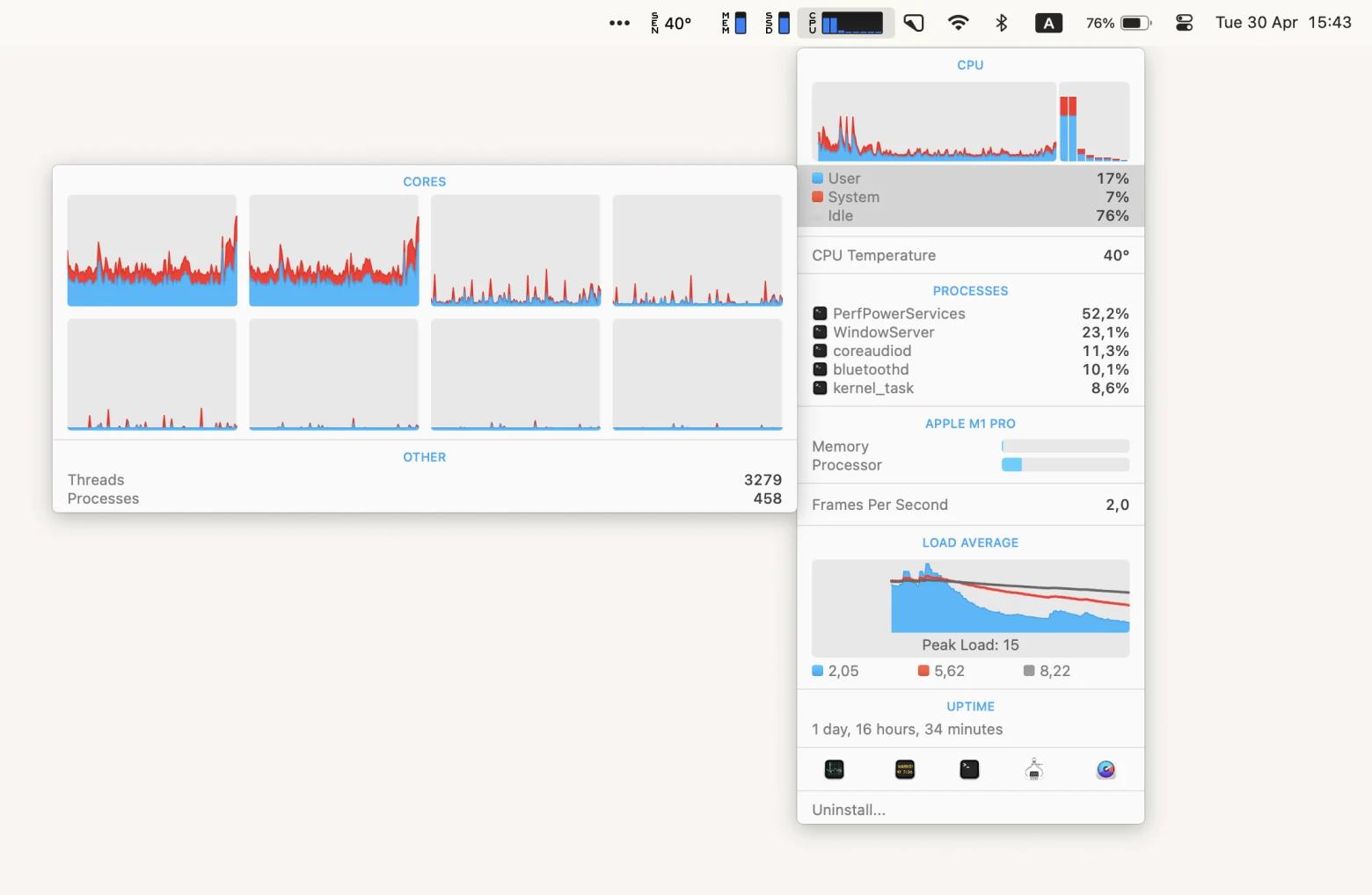Launch the Console app icon
Screen dimensions: 1372x895
tap(904, 770)
